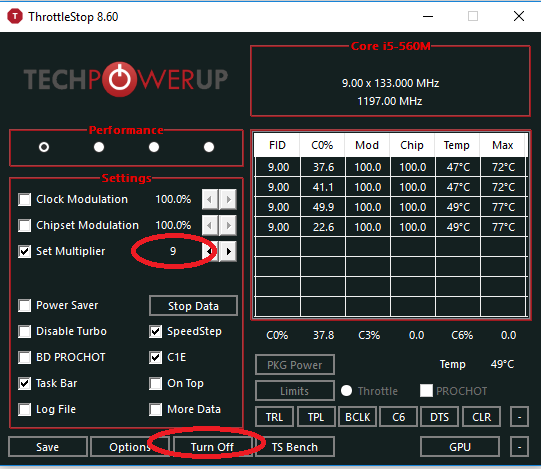Image resolution: width=541 pixels, height=469 pixels.
Task: Increase Chipset Modulation with right arrow
Action: 228,225
